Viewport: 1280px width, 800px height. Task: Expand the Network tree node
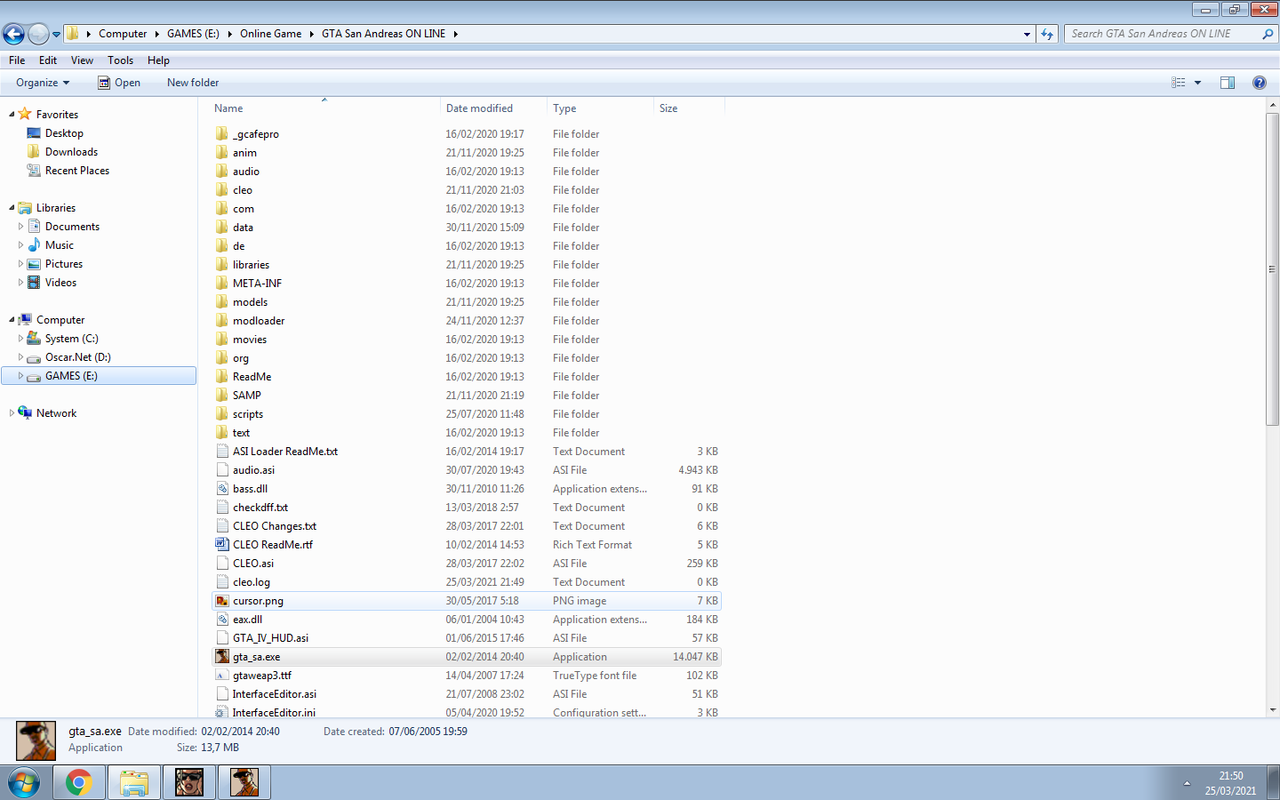click(12, 413)
